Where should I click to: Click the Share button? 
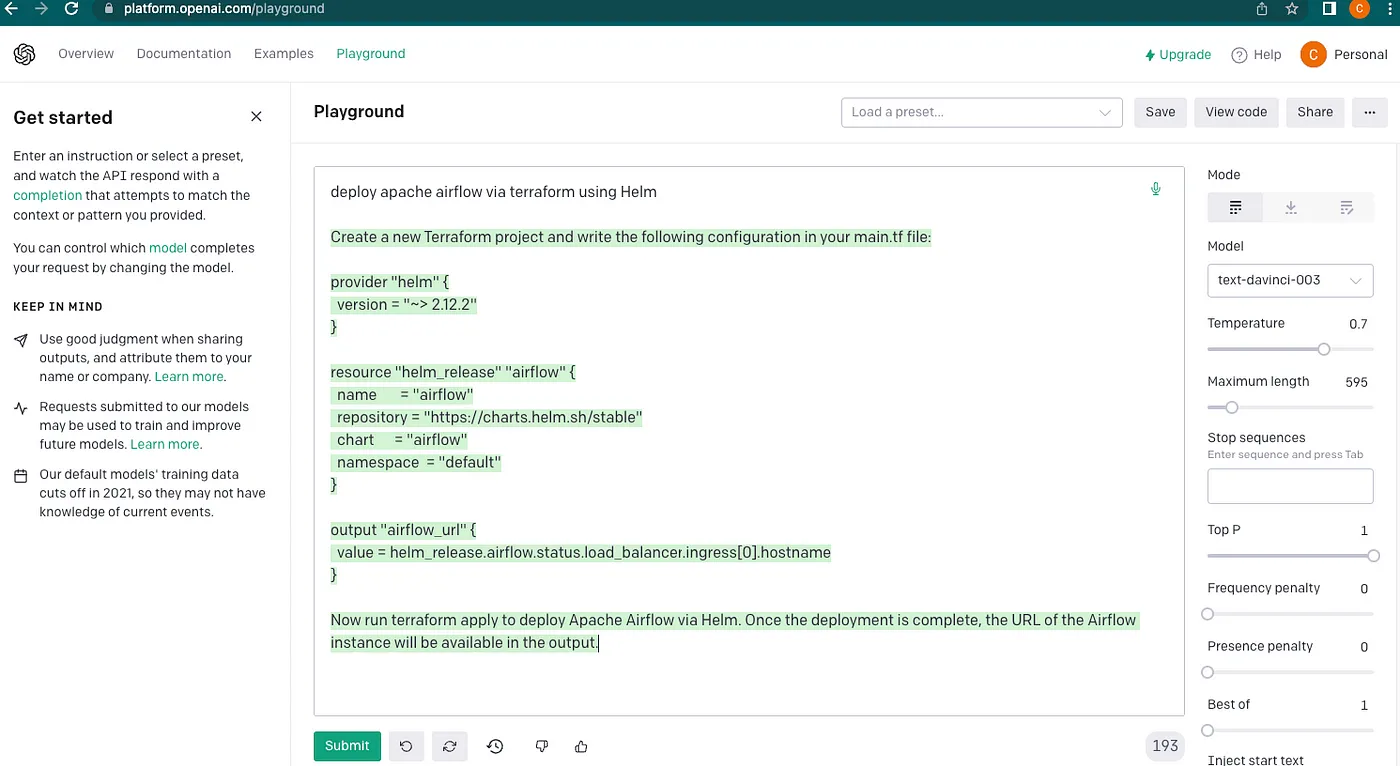(1315, 112)
